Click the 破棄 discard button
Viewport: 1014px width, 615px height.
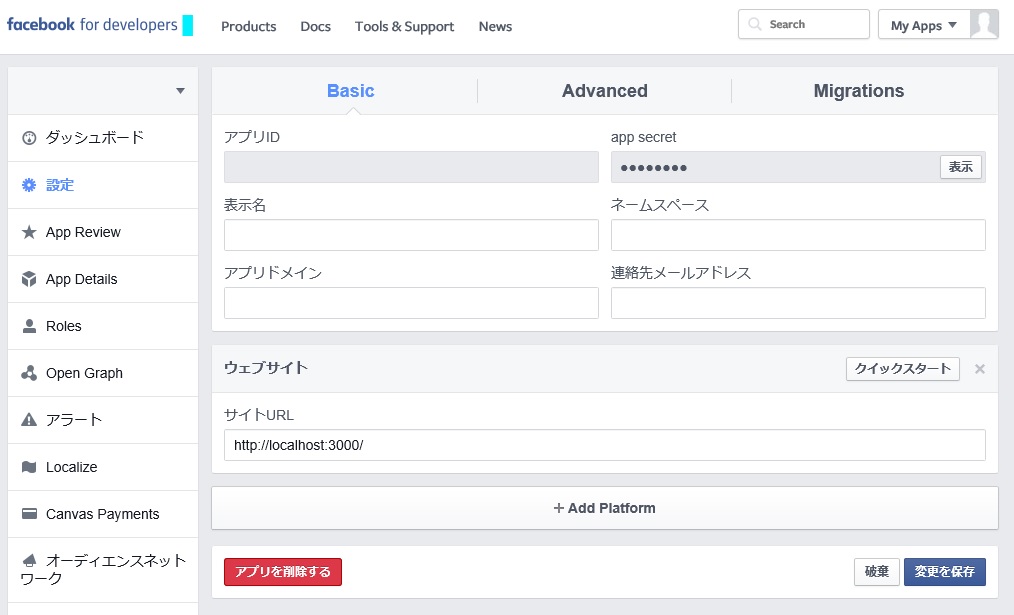[876, 572]
